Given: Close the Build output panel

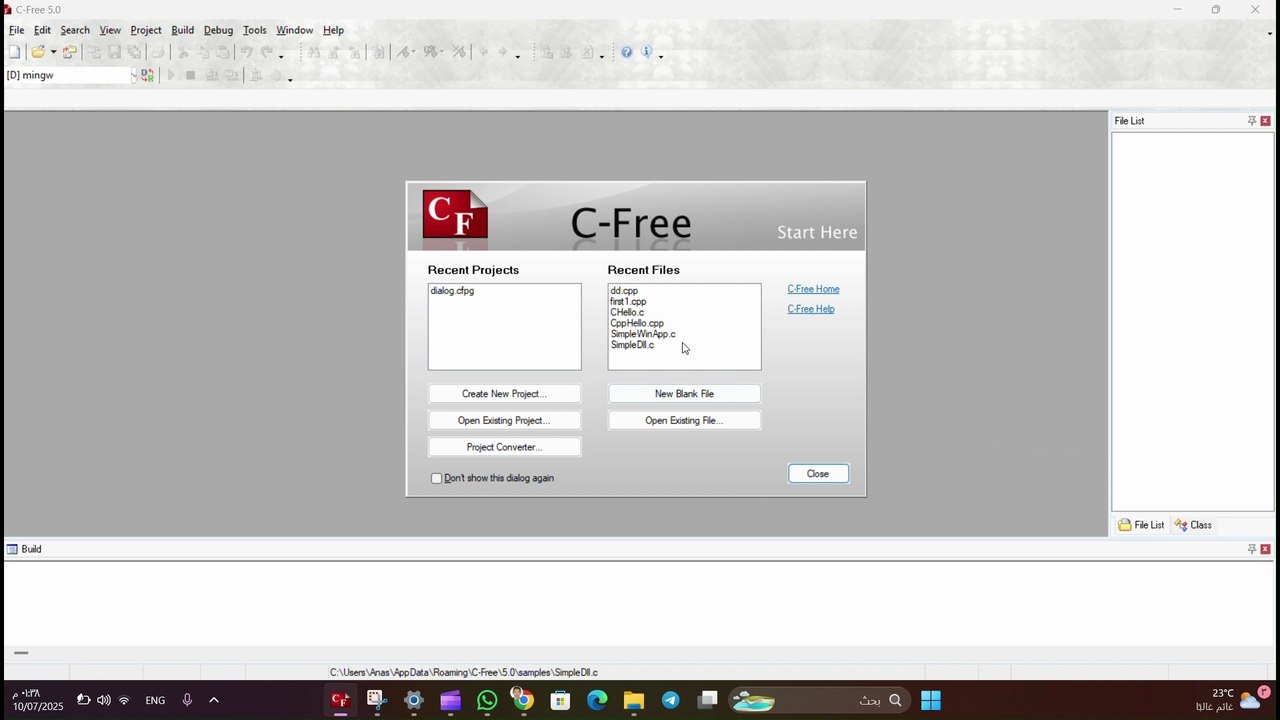Looking at the screenshot, I should [x=1265, y=549].
